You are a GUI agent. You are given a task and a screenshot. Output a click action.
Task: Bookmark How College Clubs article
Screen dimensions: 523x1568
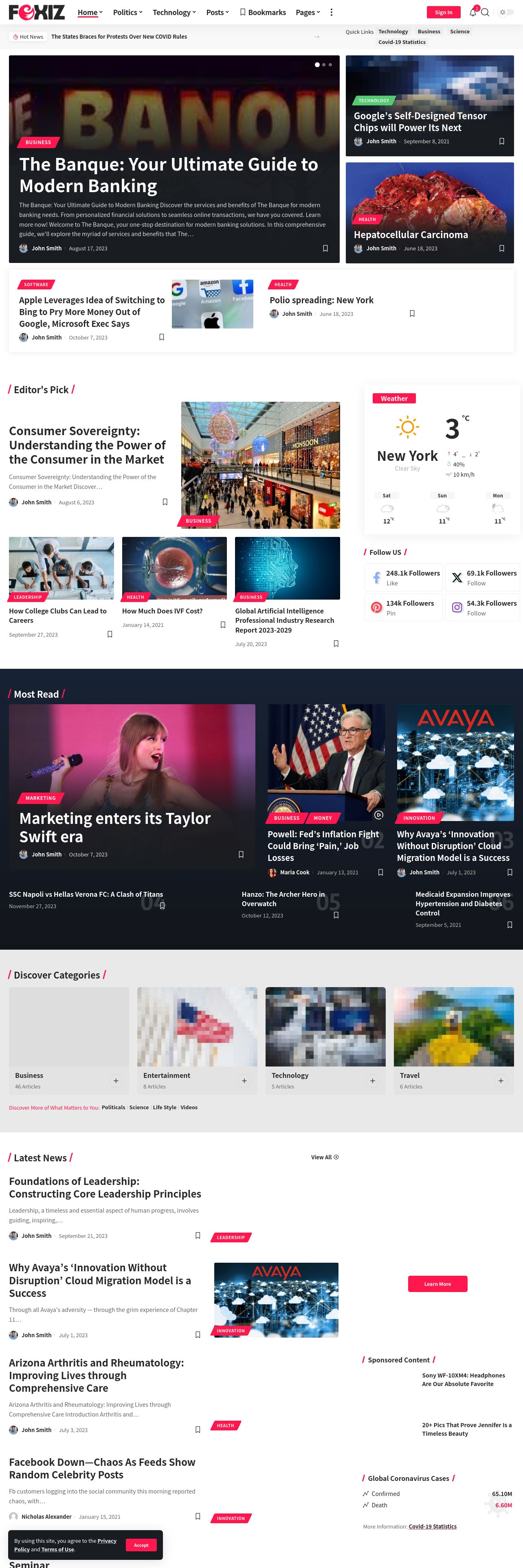pos(110,634)
